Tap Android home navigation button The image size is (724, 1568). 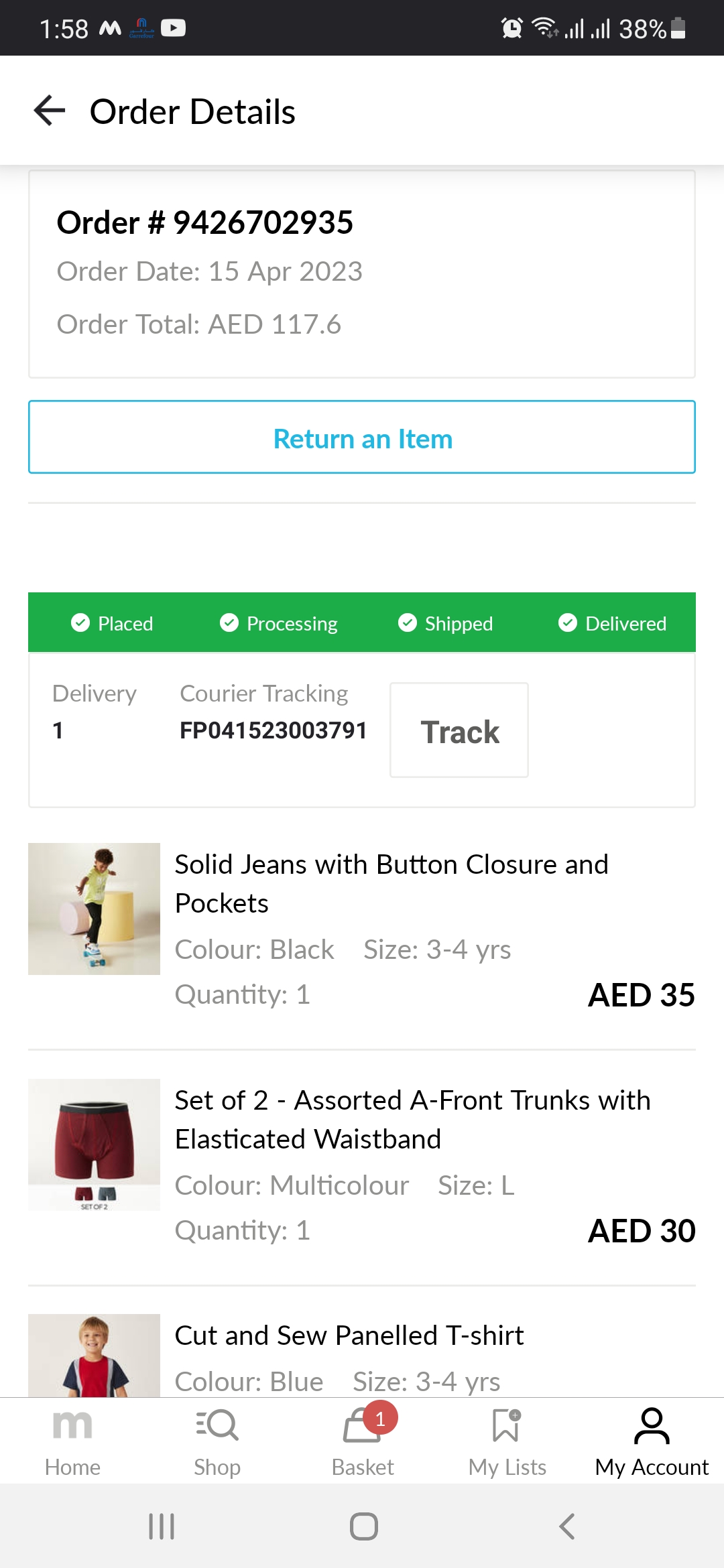(363, 1526)
